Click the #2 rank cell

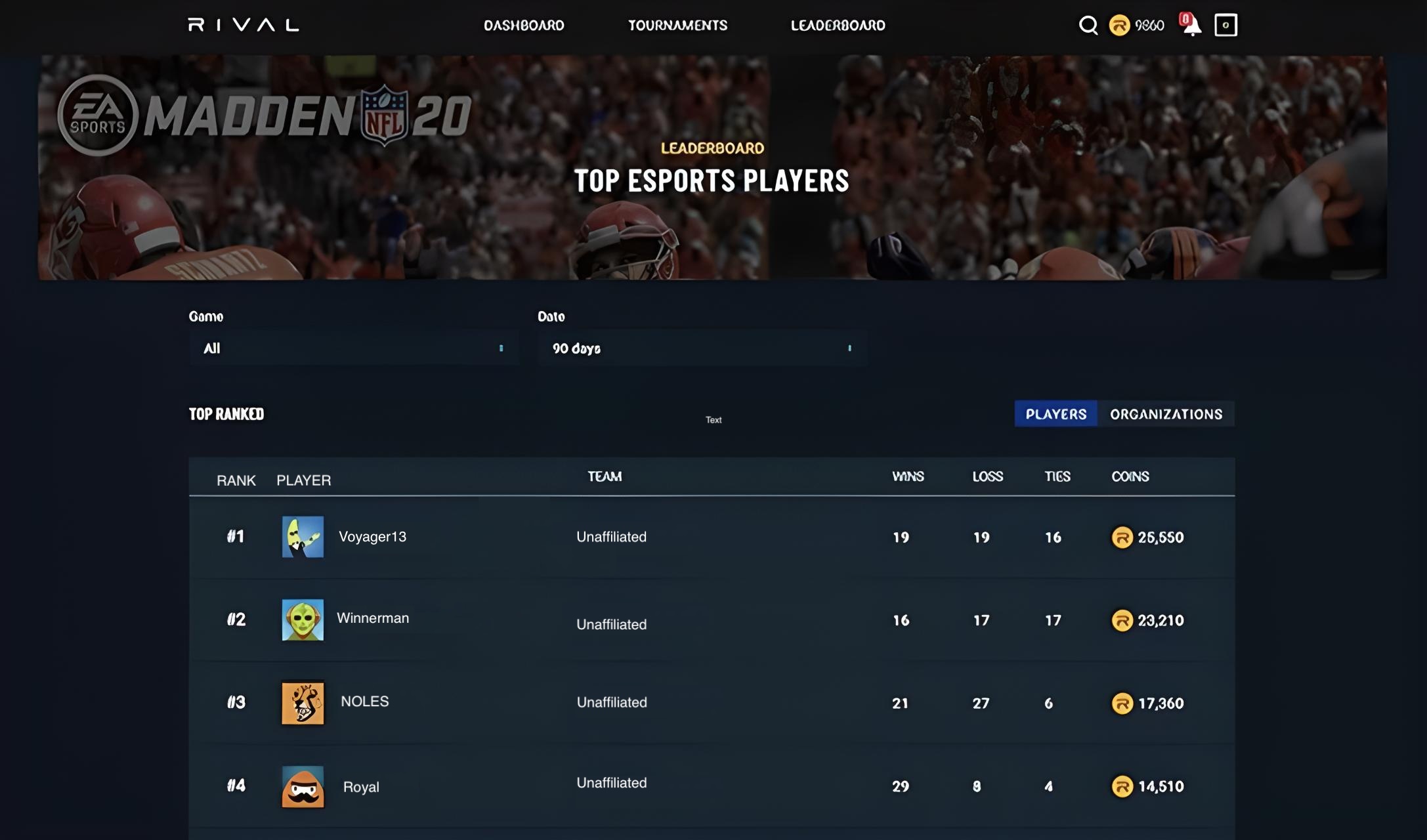click(x=236, y=619)
